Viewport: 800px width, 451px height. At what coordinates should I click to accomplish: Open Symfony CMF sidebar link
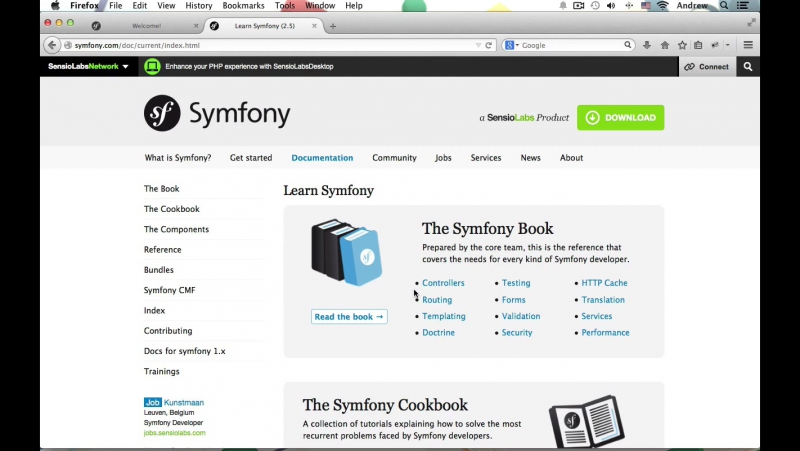tap(169, 290)
